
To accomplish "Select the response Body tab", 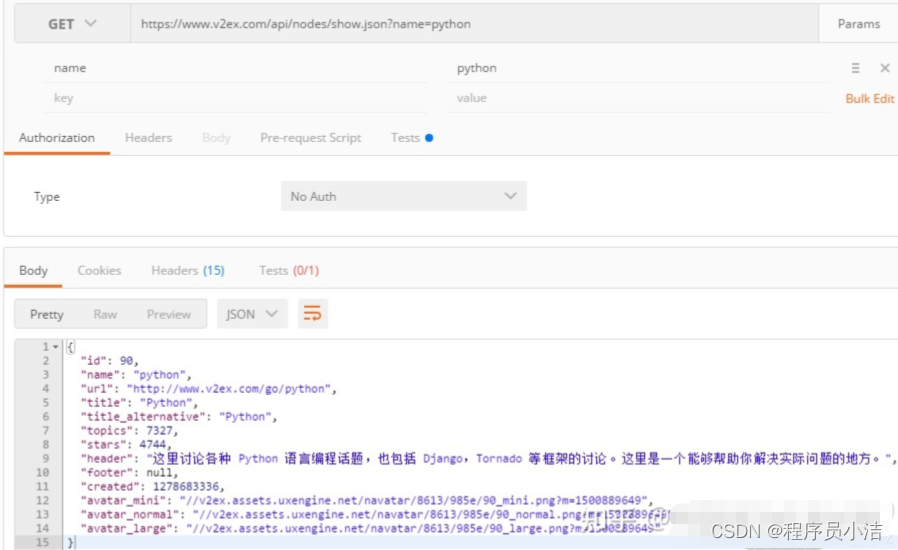I will [33, 270].
